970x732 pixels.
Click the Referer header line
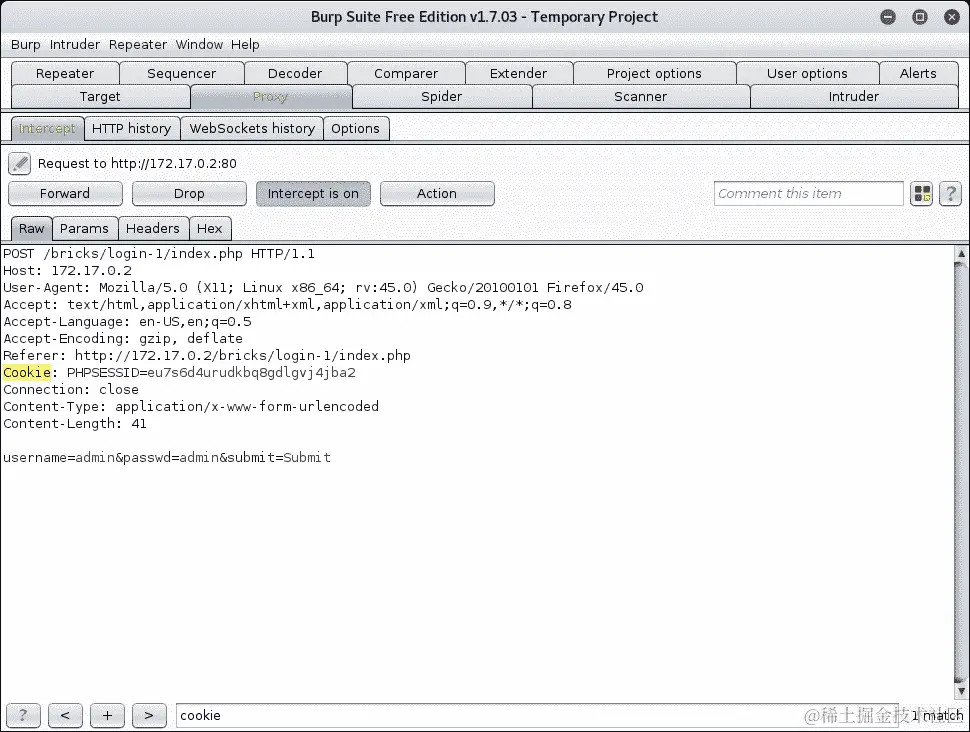(207, 356)
